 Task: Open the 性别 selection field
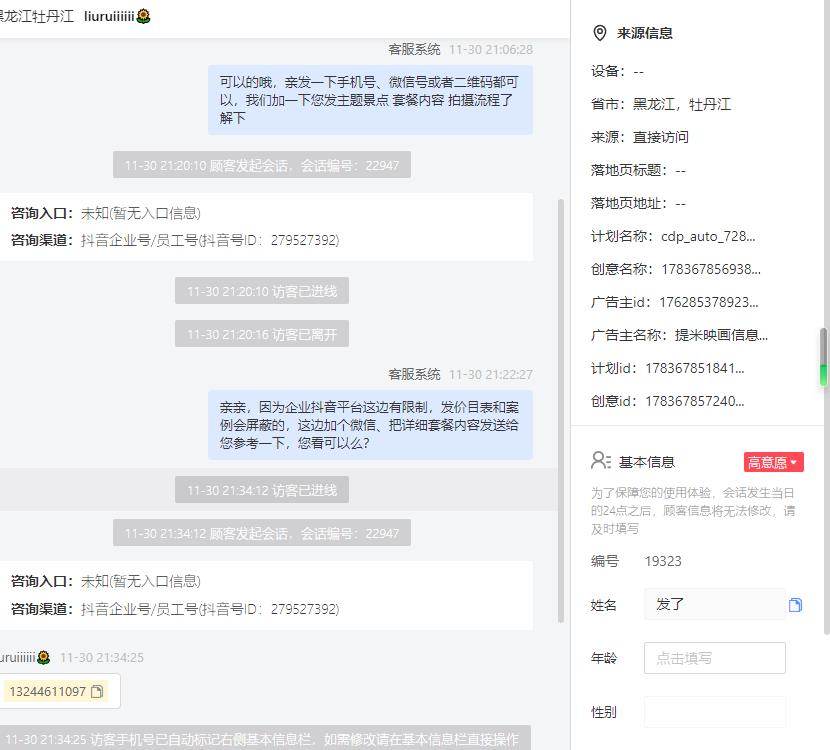coord(715,712)
